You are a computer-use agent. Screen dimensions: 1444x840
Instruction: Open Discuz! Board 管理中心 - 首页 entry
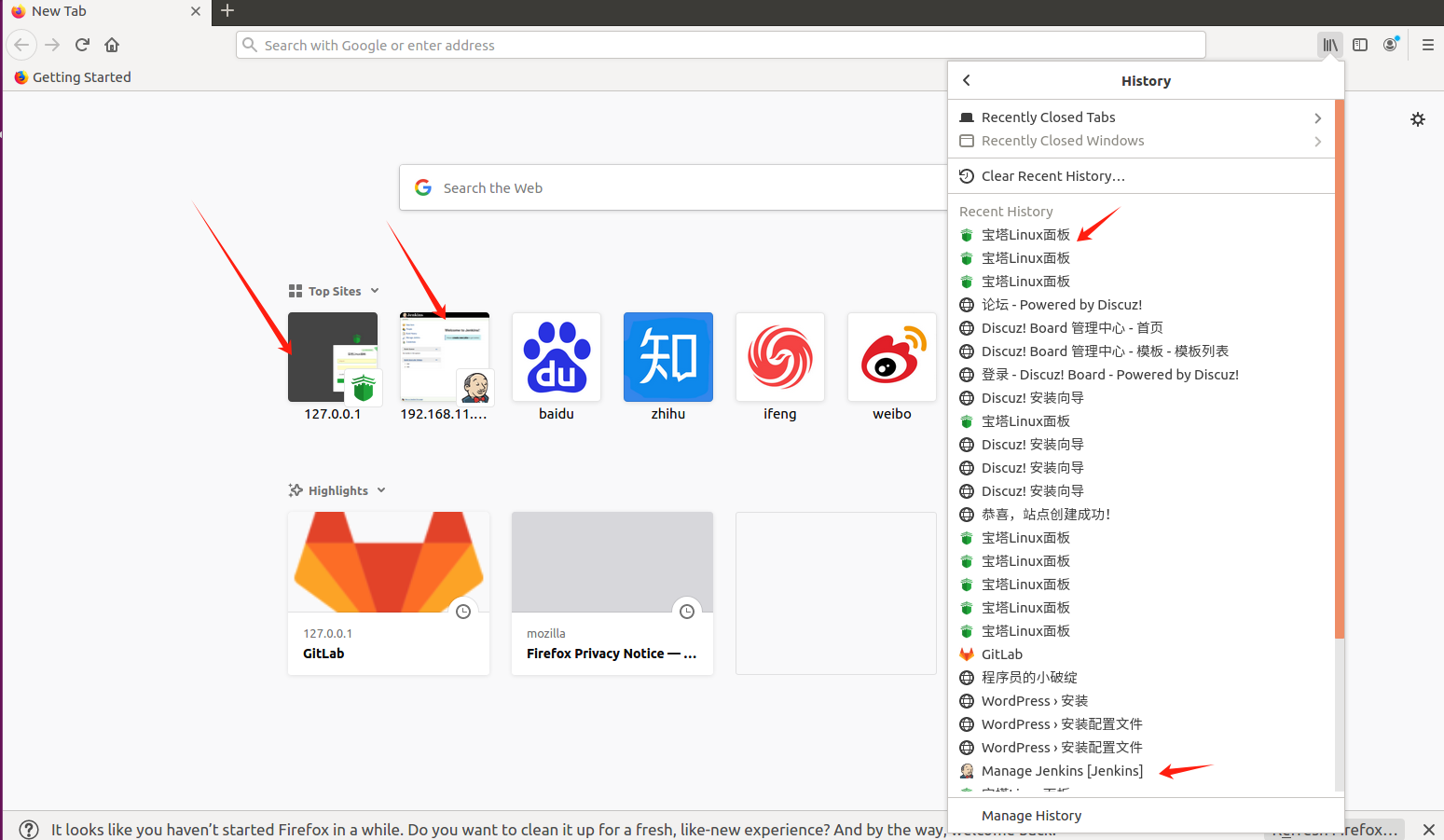pos(1141,328)
